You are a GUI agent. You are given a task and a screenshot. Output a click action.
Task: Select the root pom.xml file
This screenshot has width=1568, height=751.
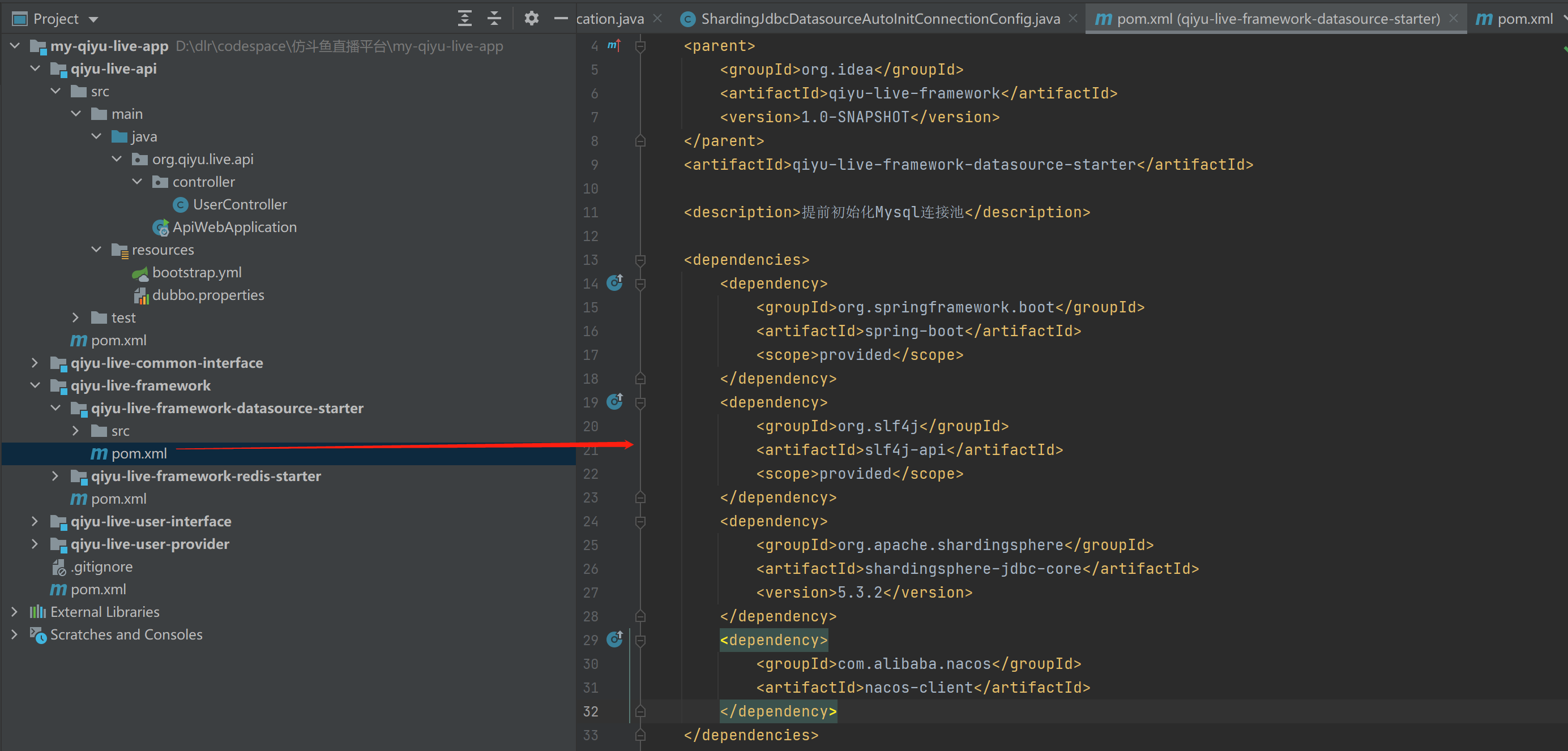(x=98, y=589)
